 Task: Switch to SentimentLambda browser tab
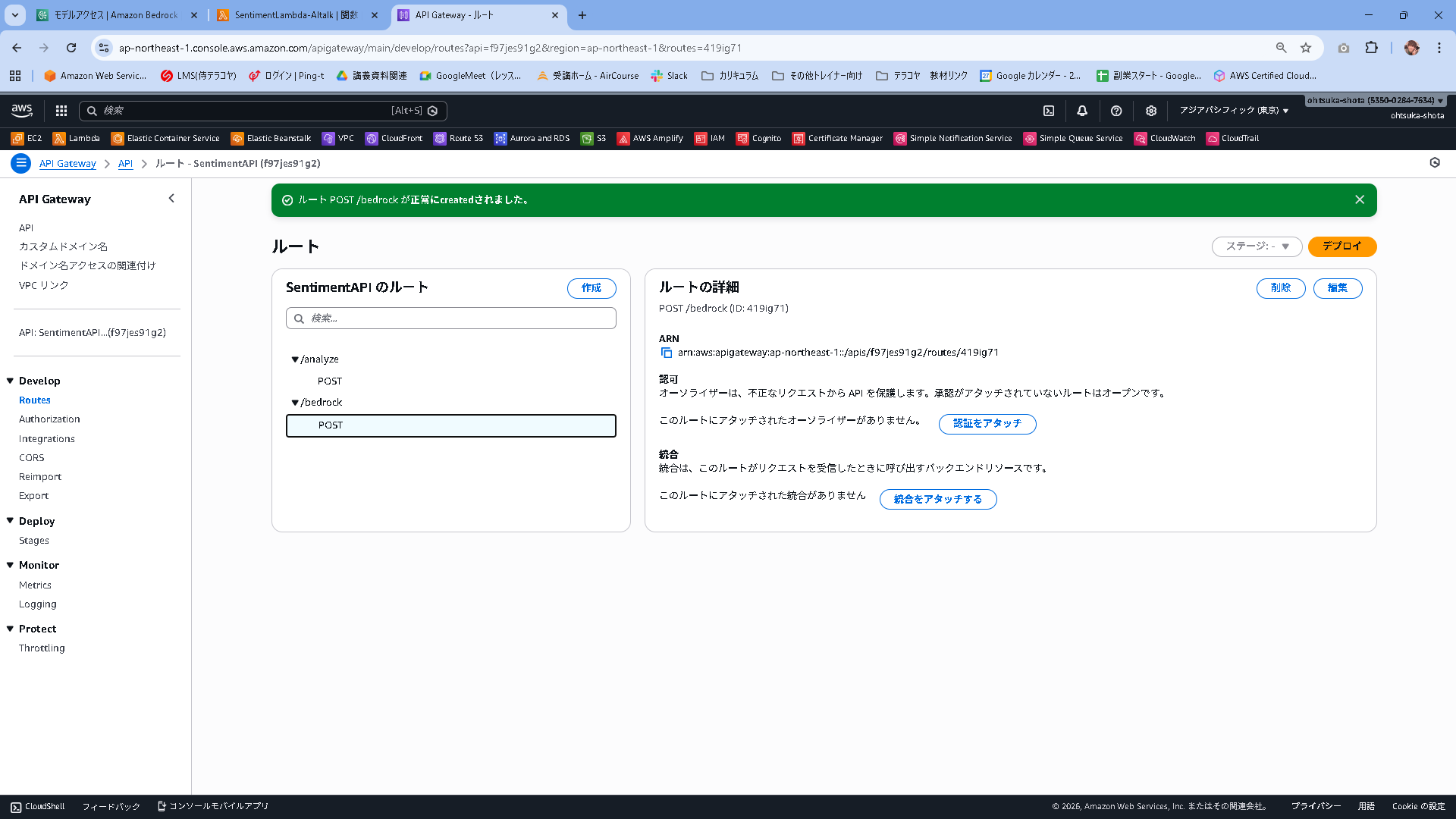pos(296,15)
